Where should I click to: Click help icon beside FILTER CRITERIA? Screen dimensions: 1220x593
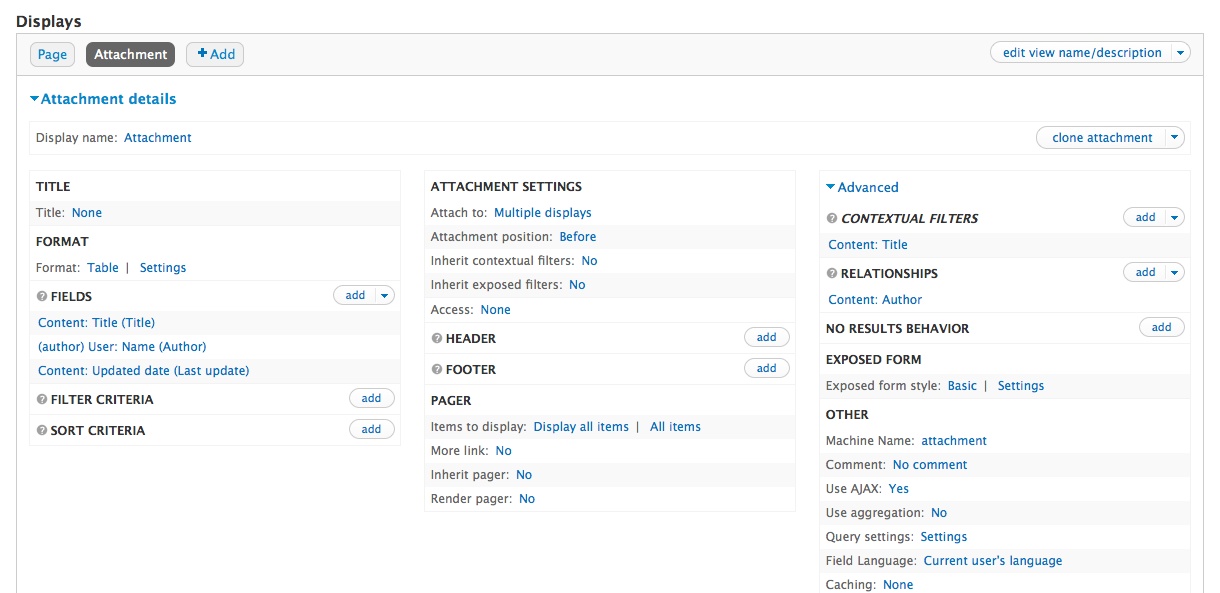click(x=42, y=400)
